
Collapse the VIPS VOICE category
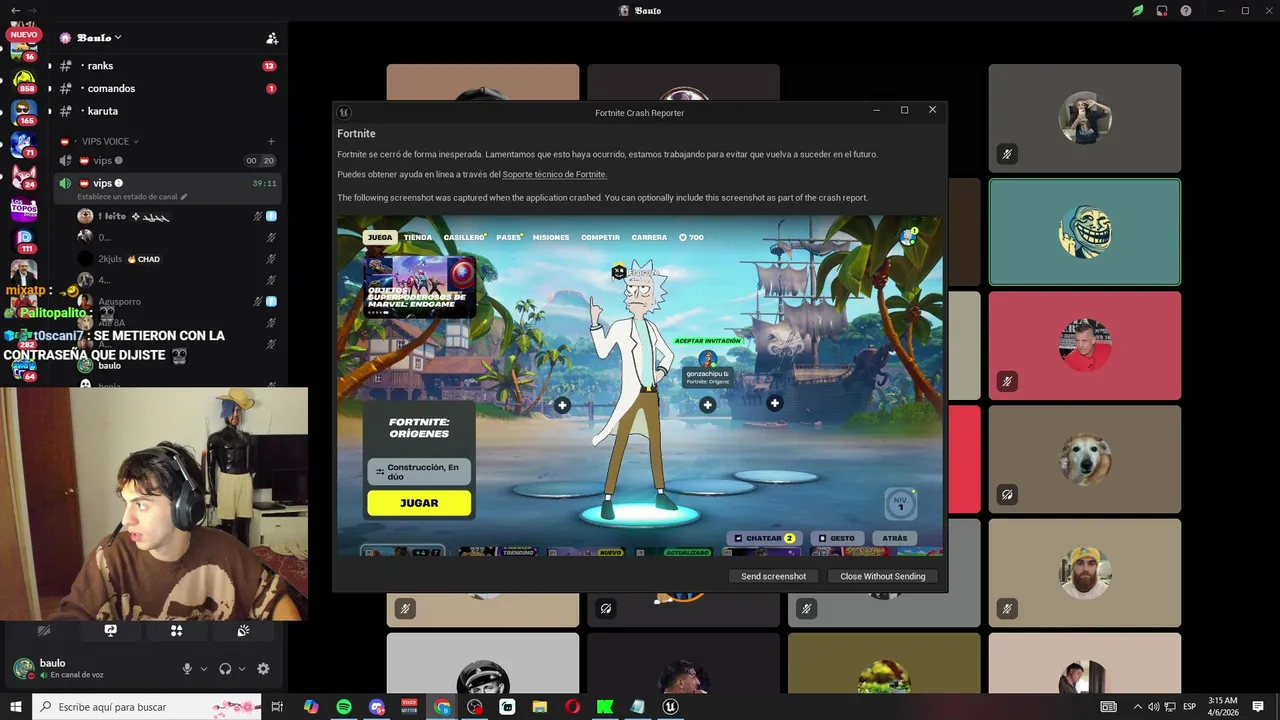(110, 141)
